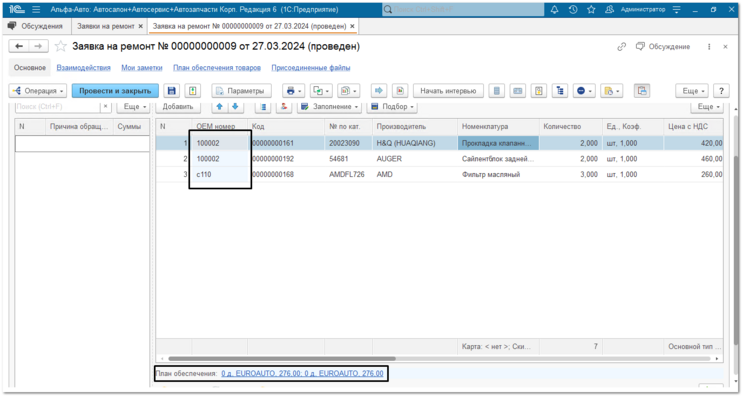Viewport: 743px width, 397px height.
Task: Switch to the Заявки на ремонт tab
Action: [x=109, y=26]
